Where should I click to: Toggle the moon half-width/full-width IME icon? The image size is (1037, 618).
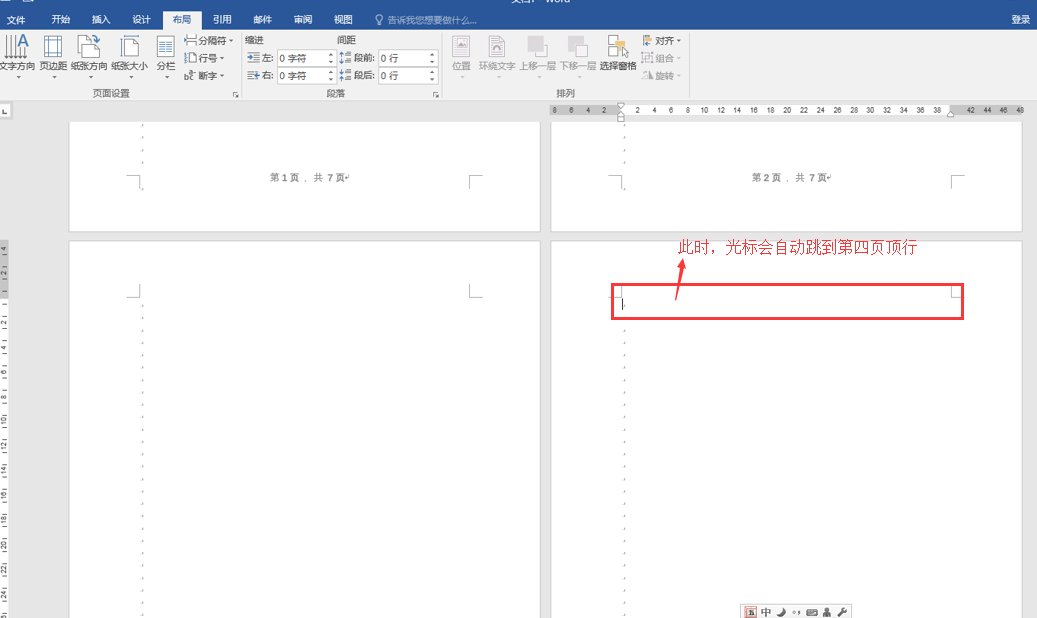point(781,612)
